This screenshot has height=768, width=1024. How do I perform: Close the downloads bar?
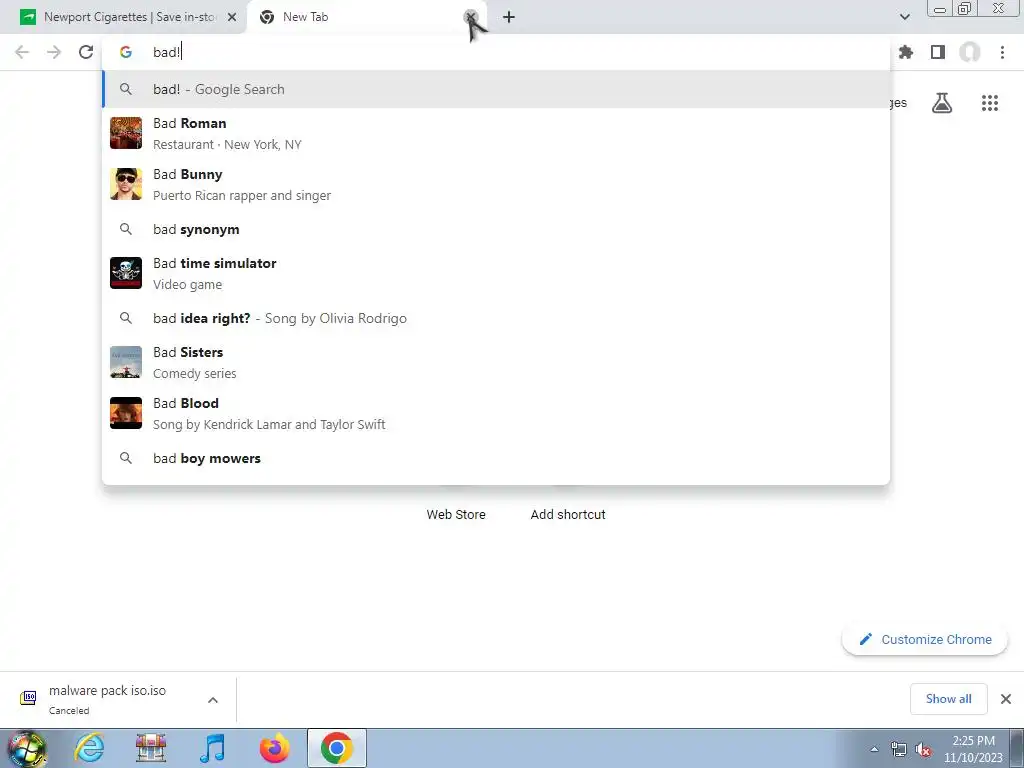(x=1006, y=699)
